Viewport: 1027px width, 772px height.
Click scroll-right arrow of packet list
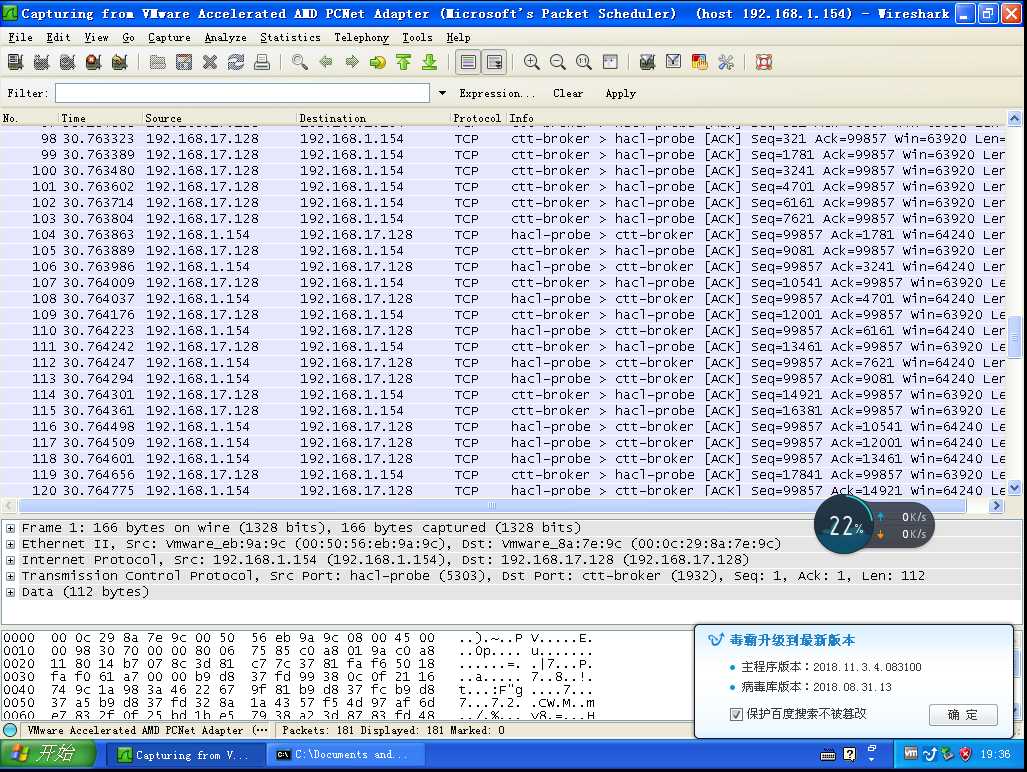pos(997,505)
